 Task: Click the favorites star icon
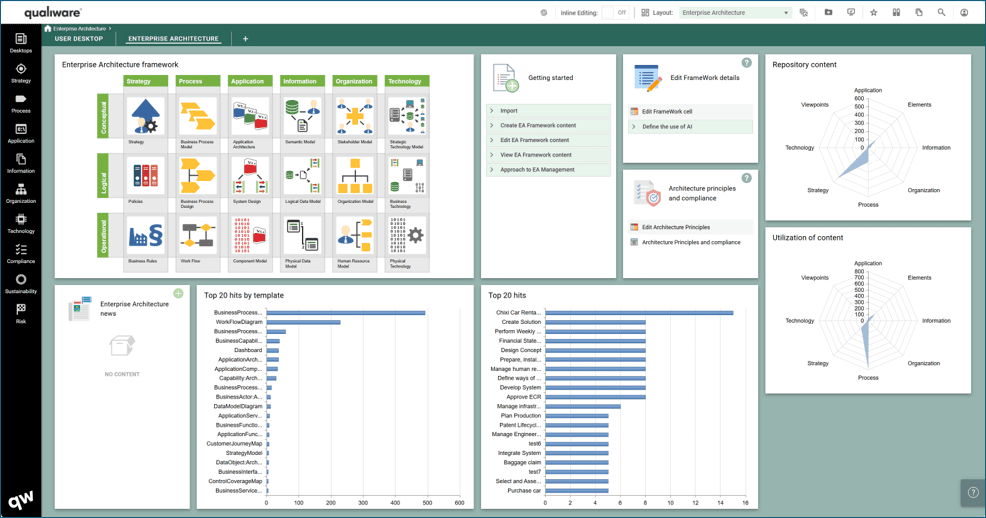tap(873, 13)
